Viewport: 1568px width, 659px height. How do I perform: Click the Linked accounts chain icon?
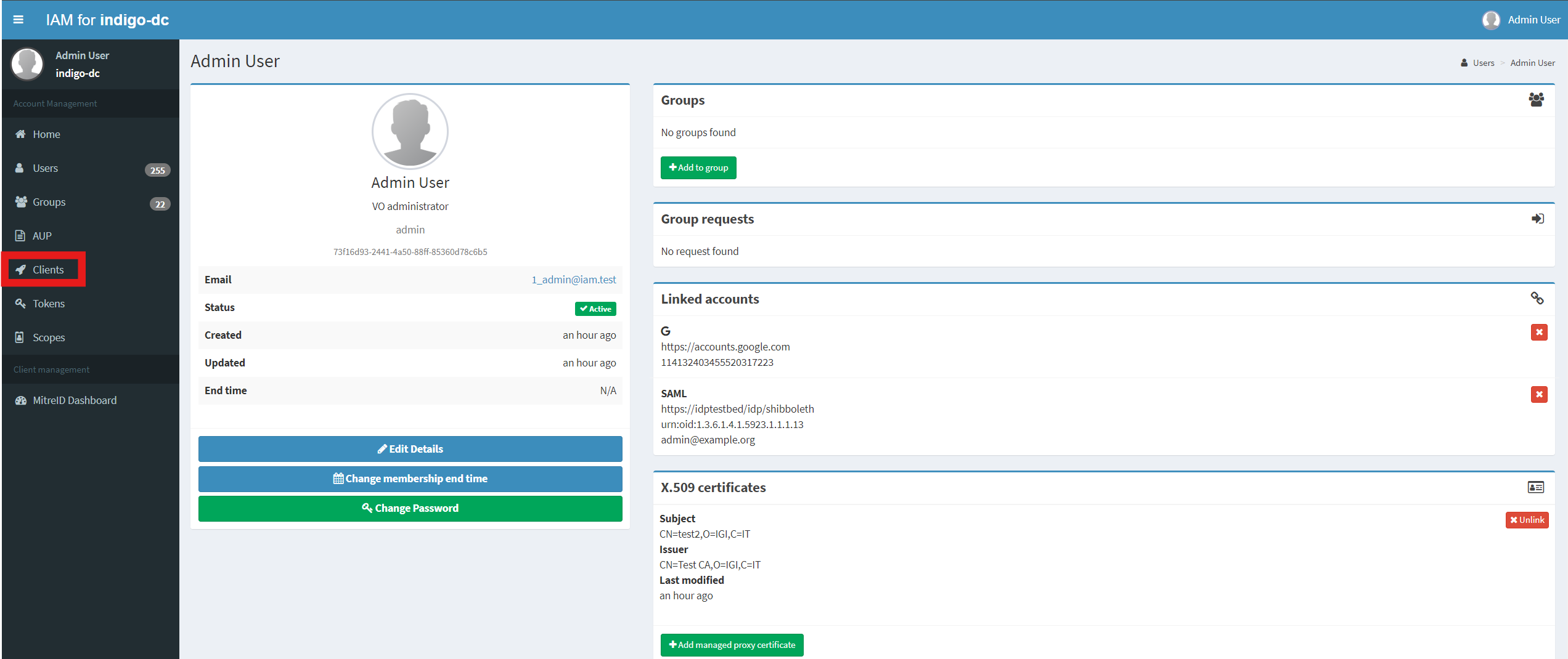[1537, 299]
